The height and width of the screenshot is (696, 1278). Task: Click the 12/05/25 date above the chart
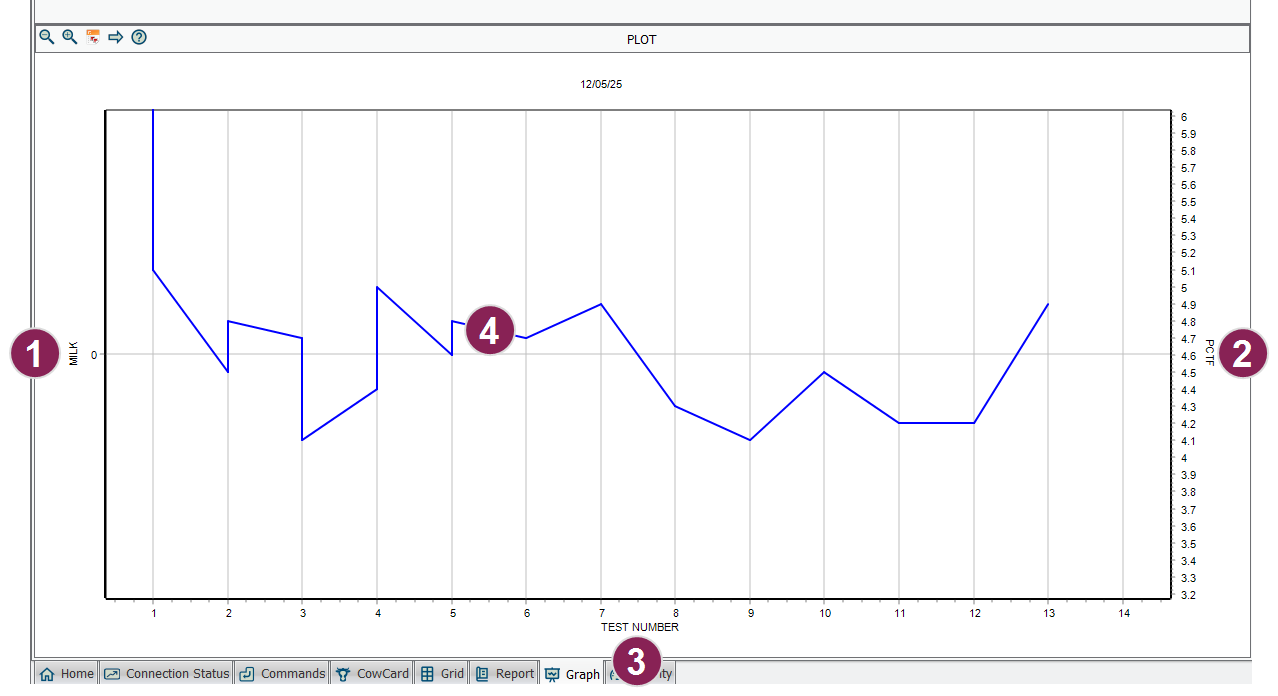pyautogui.click(x=601, y=85)
